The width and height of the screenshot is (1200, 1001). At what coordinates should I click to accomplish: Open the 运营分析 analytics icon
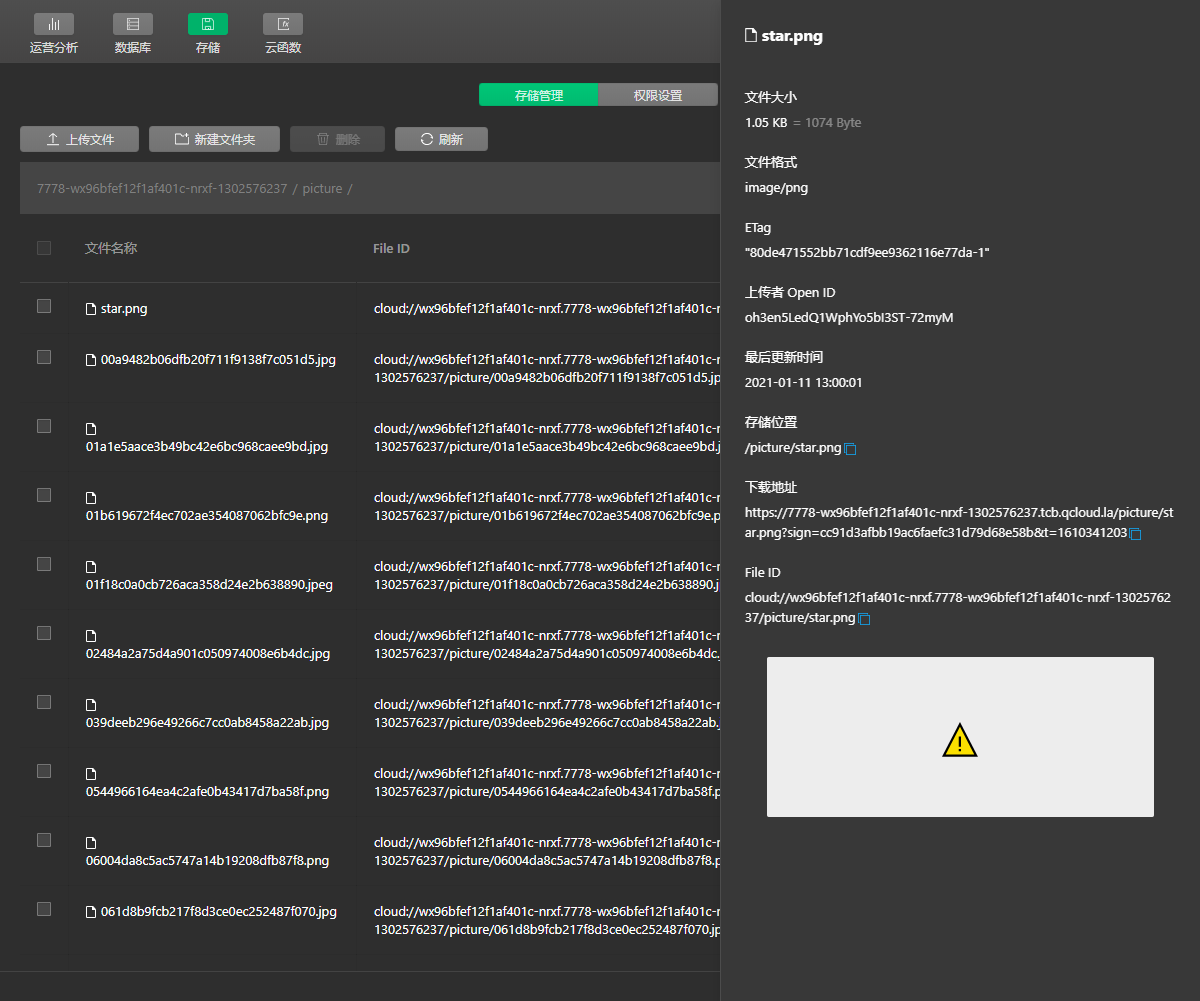(54, 24)
